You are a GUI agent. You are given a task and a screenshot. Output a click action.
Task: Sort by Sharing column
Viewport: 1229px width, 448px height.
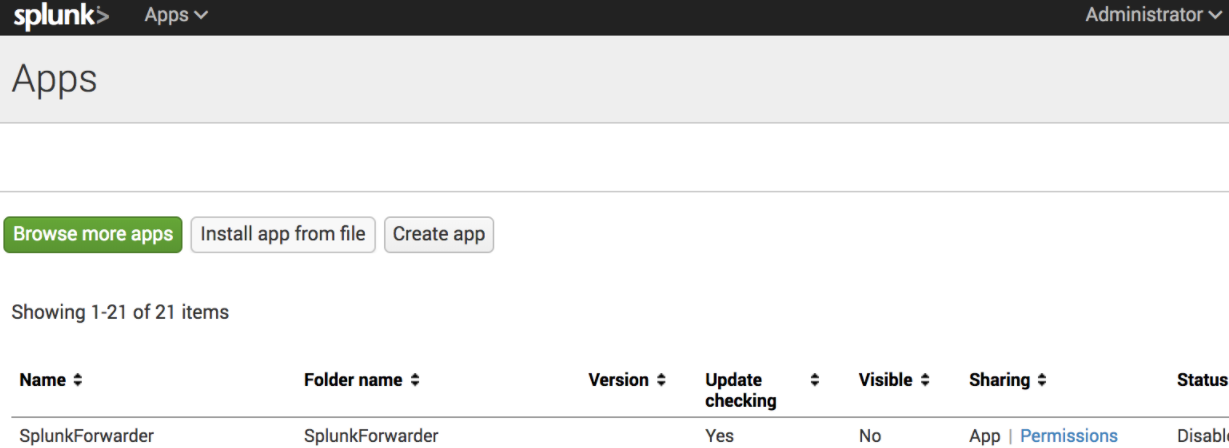(x=1009, y=380)
